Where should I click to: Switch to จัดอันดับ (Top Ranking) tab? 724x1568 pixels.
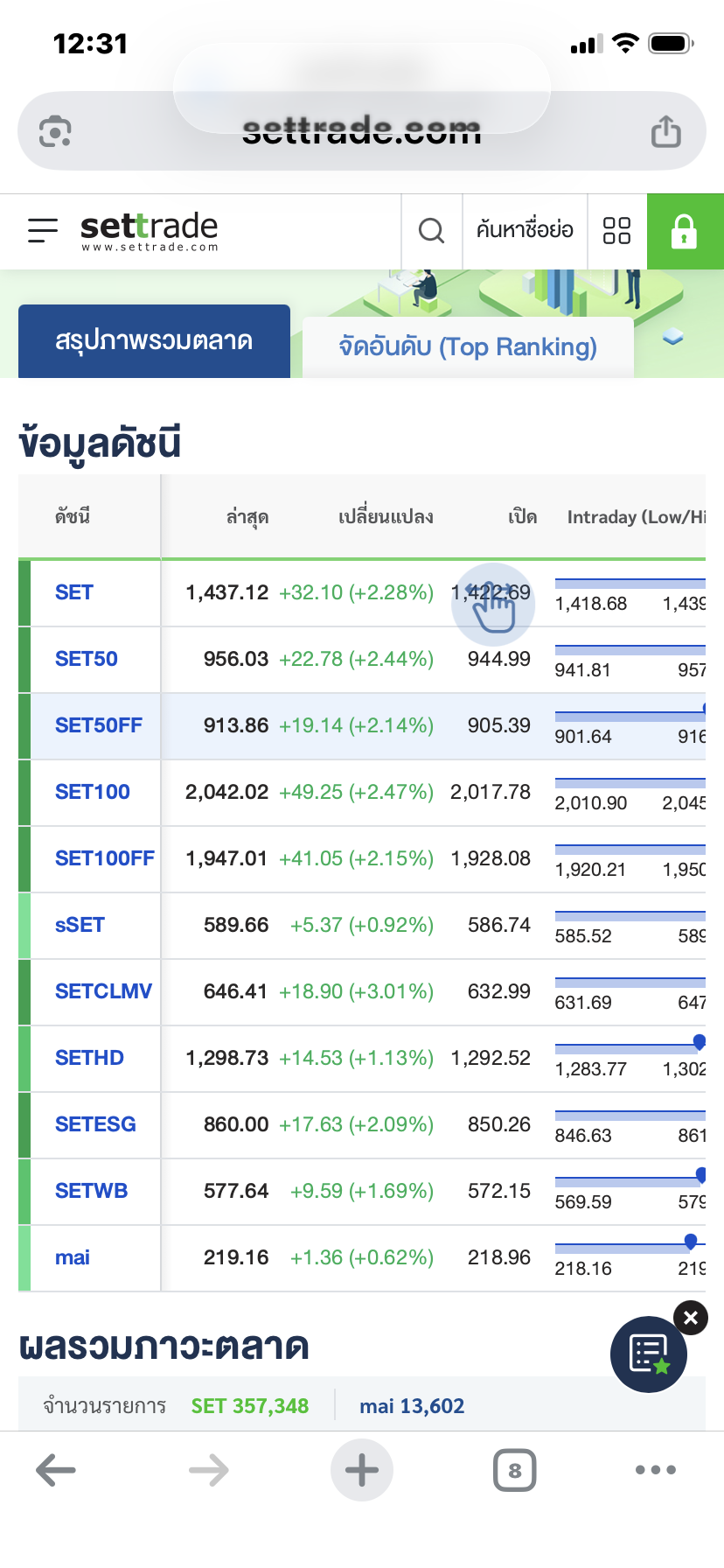tap(468, 347)
